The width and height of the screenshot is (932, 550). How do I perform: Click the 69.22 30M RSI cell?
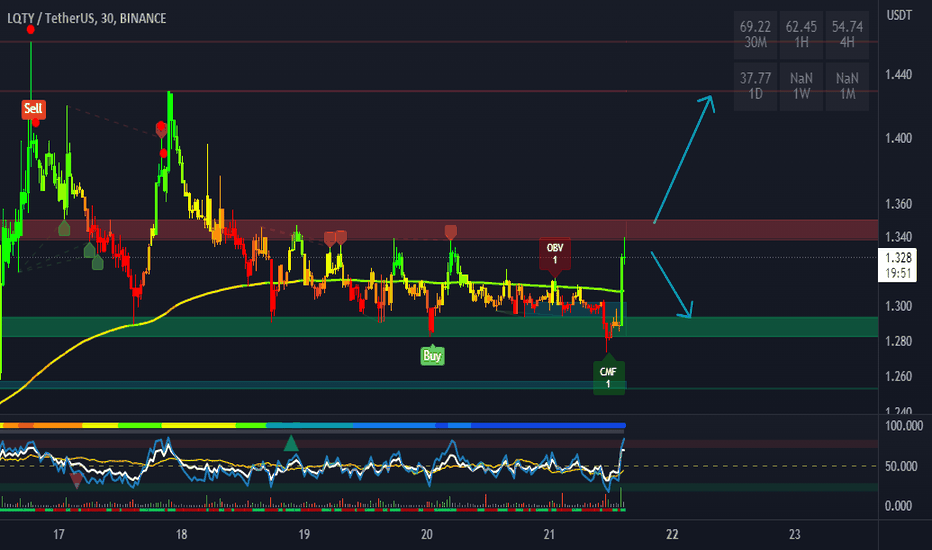coord(755,35)
